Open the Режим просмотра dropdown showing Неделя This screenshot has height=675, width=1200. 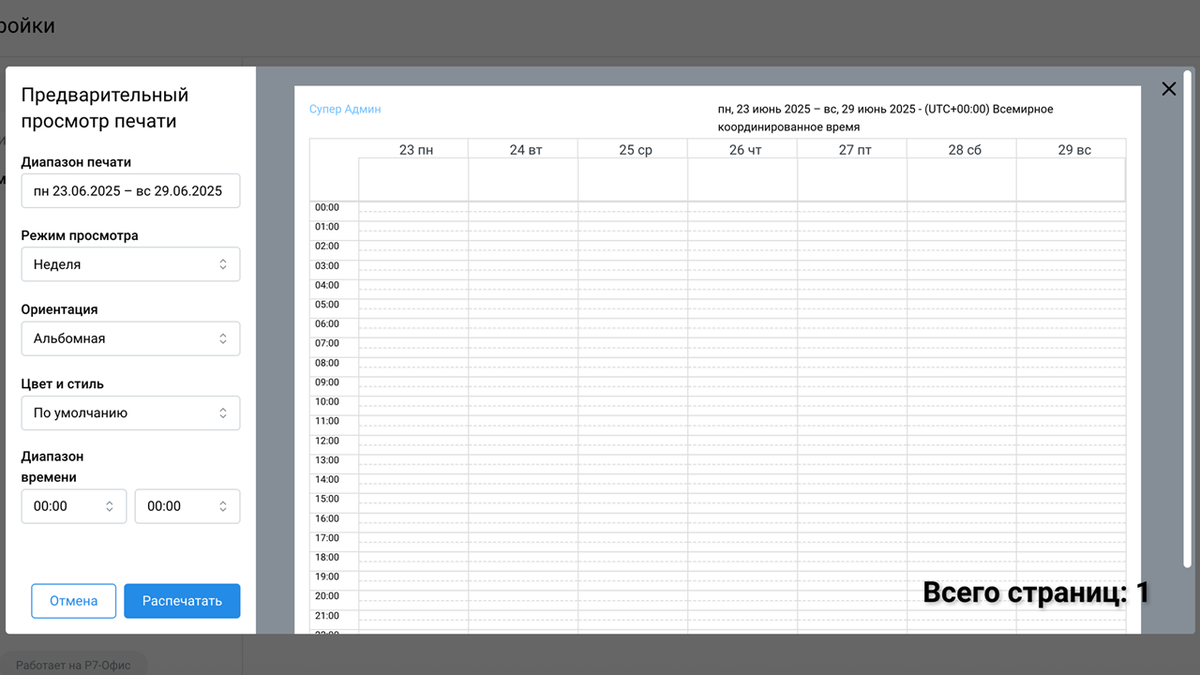pos(131,265)
